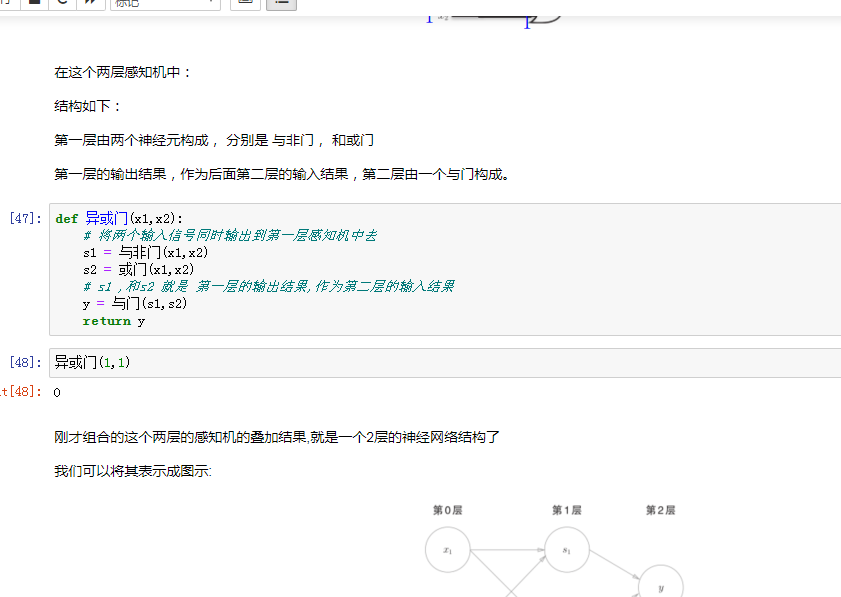This screenshot has height=597, width=841.
Task: Click inside code cell [47] defining 异或门
Action: coord(445,269)
